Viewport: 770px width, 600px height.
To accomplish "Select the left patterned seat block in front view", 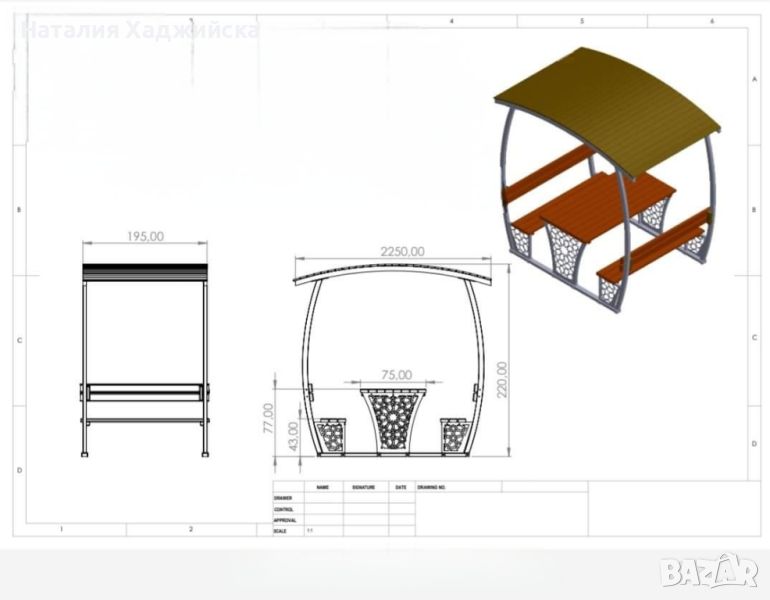I will point(330,435).
